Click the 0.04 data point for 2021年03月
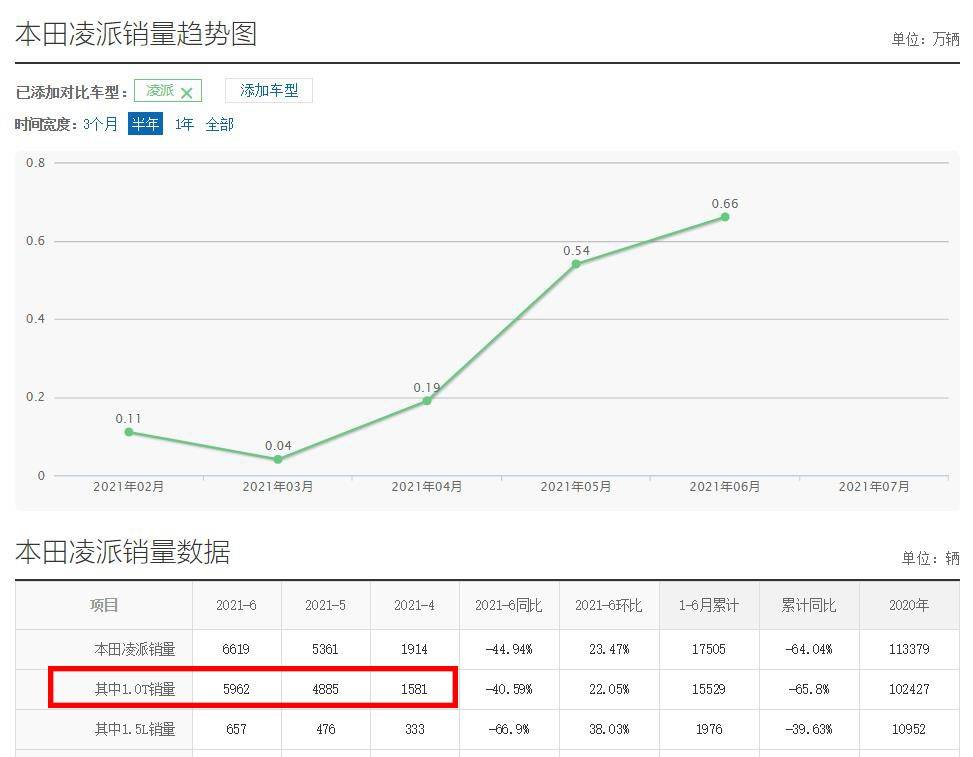 [x=278, y=459]
